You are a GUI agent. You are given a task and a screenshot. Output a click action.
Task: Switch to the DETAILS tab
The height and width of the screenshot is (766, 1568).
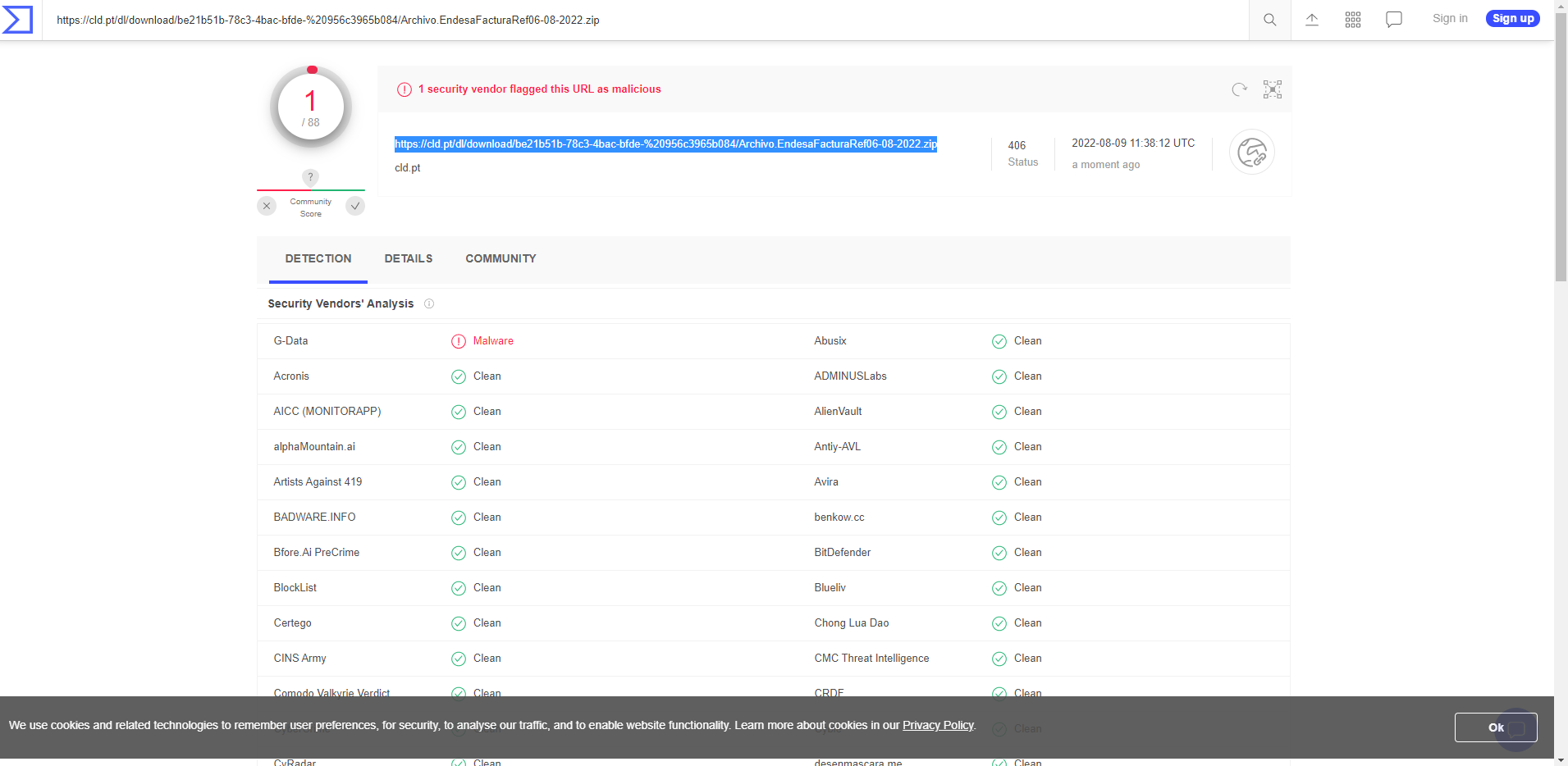(x=408, y=258)
